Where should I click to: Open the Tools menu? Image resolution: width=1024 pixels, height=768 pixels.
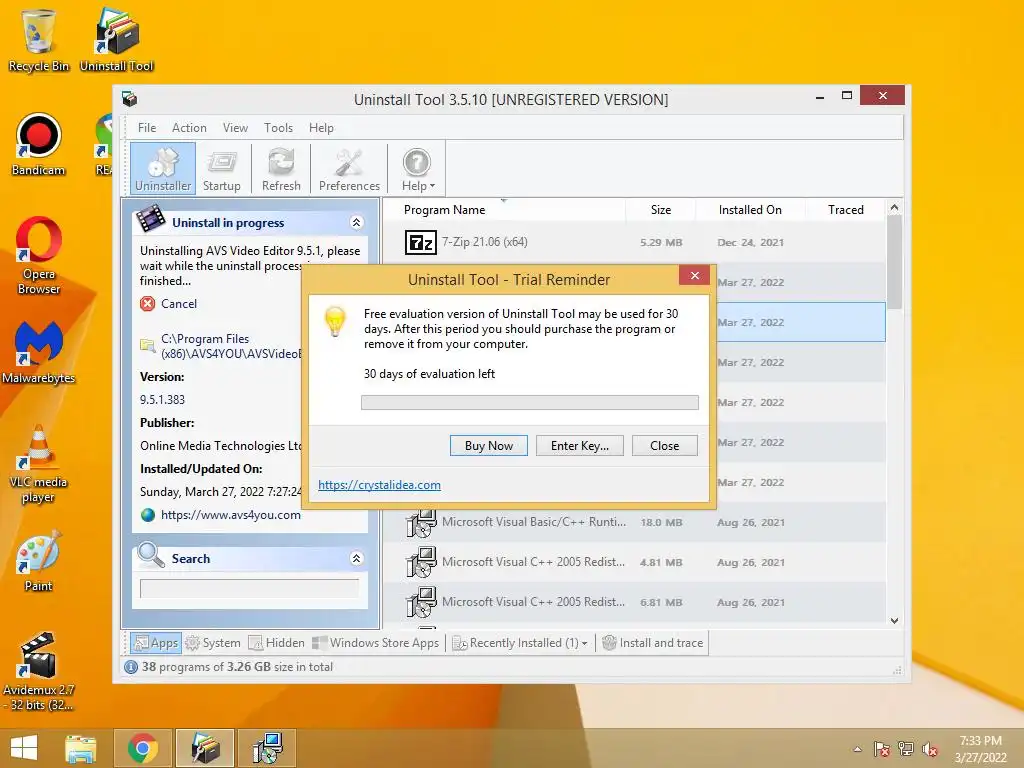[278, 128]
